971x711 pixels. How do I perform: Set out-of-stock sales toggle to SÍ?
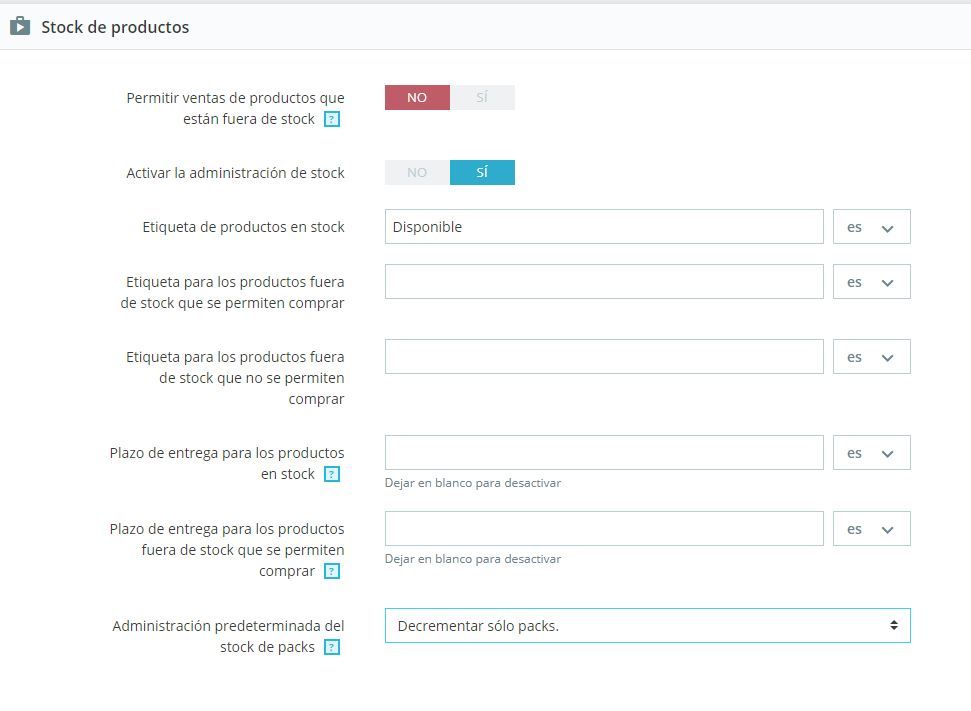482,97
